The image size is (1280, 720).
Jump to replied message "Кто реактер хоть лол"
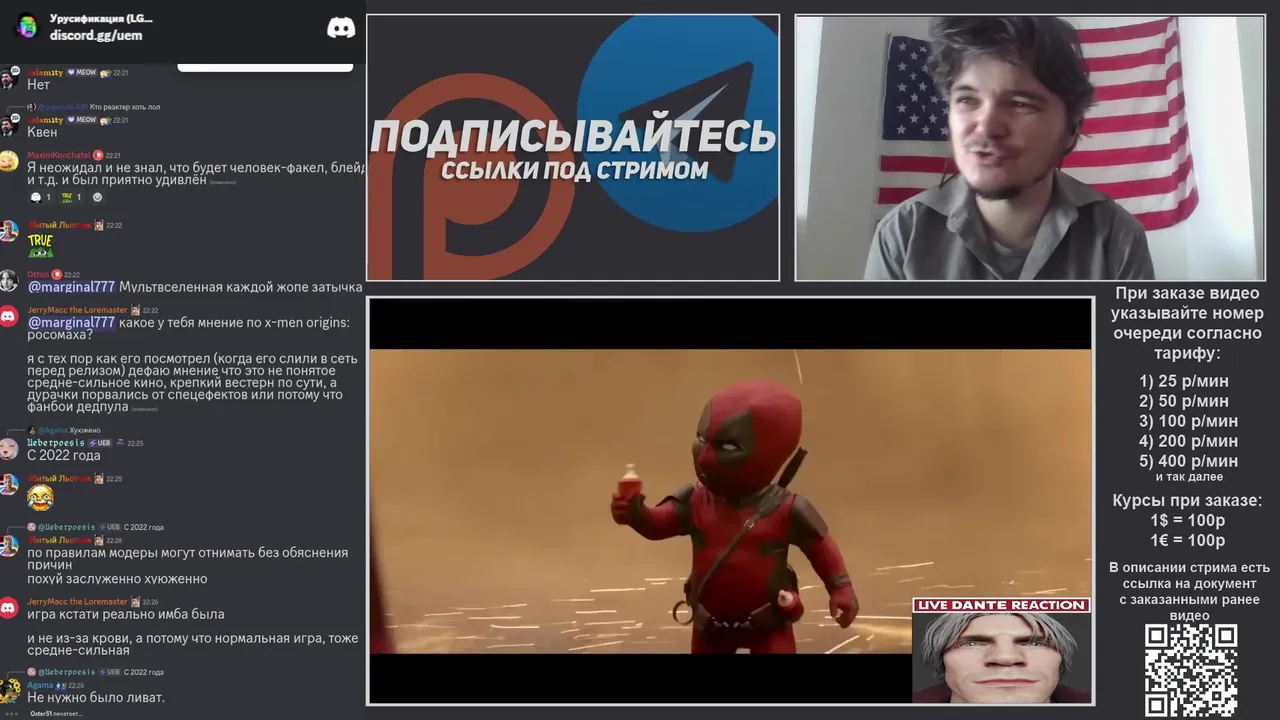(x=125, y=107)
